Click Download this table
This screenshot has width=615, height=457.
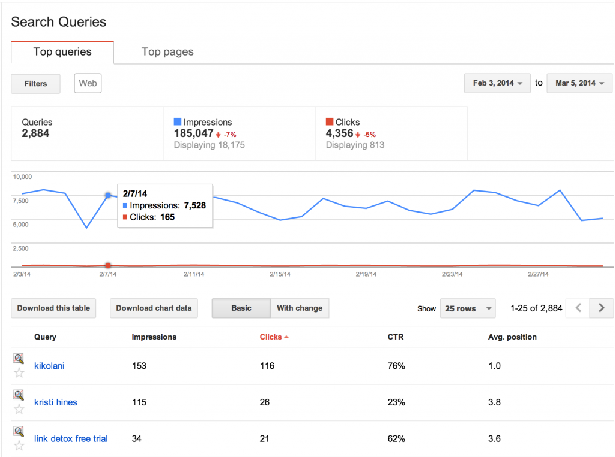pos(53,308)
